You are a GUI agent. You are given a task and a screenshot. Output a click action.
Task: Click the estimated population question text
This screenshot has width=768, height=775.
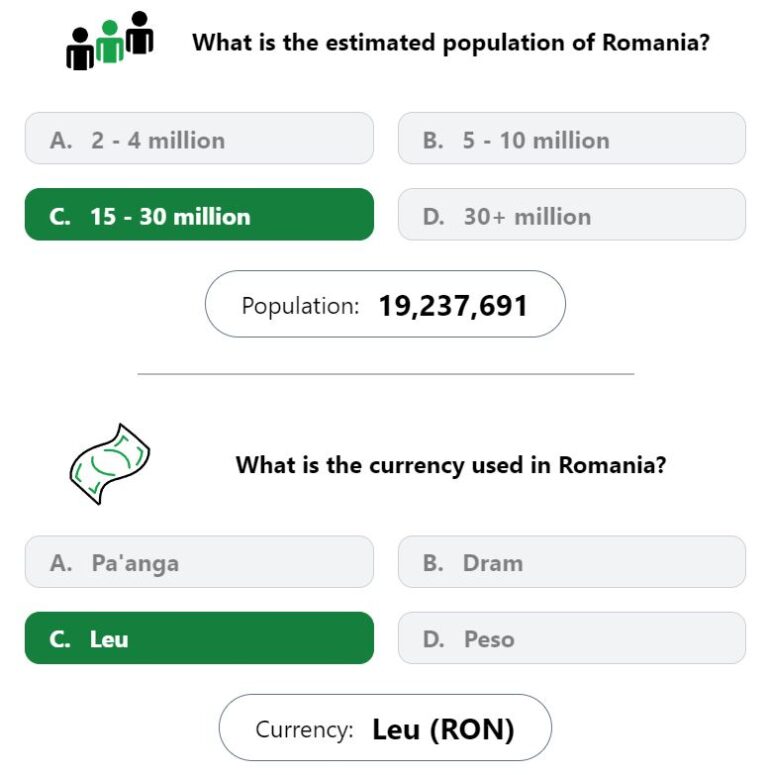pyautogui.click(x=451, y=43)
